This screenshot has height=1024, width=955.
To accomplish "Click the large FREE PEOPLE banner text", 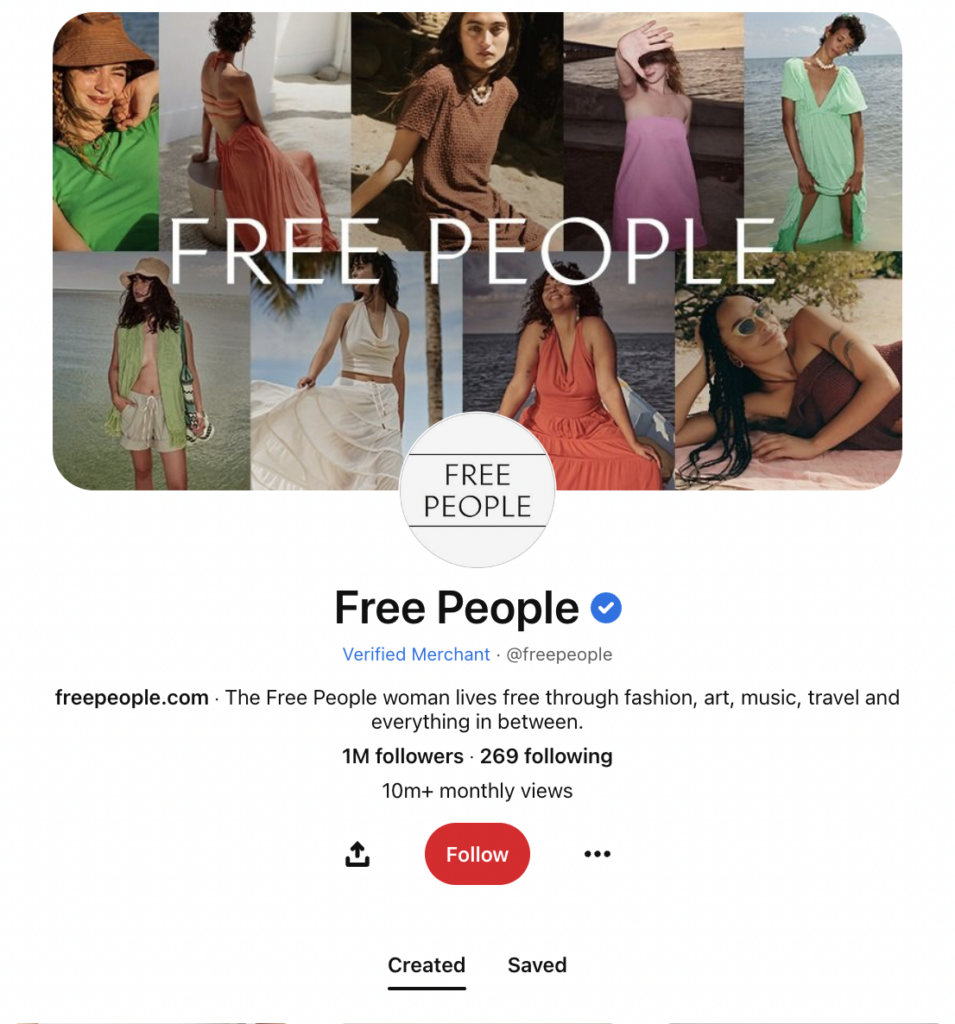I will point(472,251).
